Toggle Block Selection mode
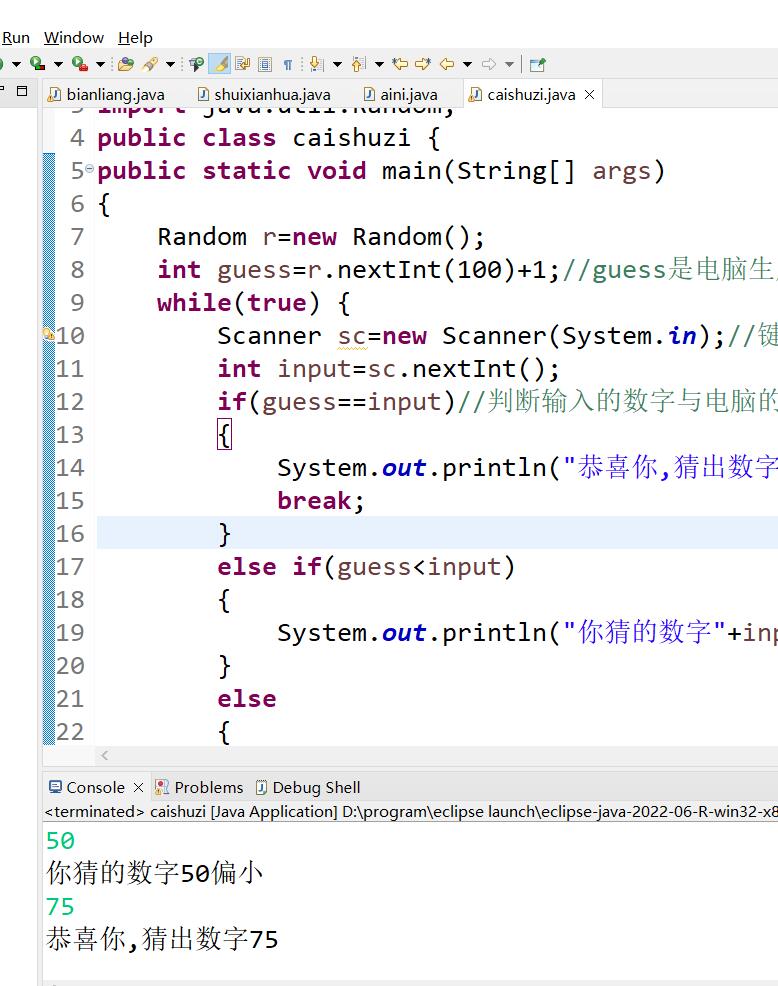 tap(265, 64)
